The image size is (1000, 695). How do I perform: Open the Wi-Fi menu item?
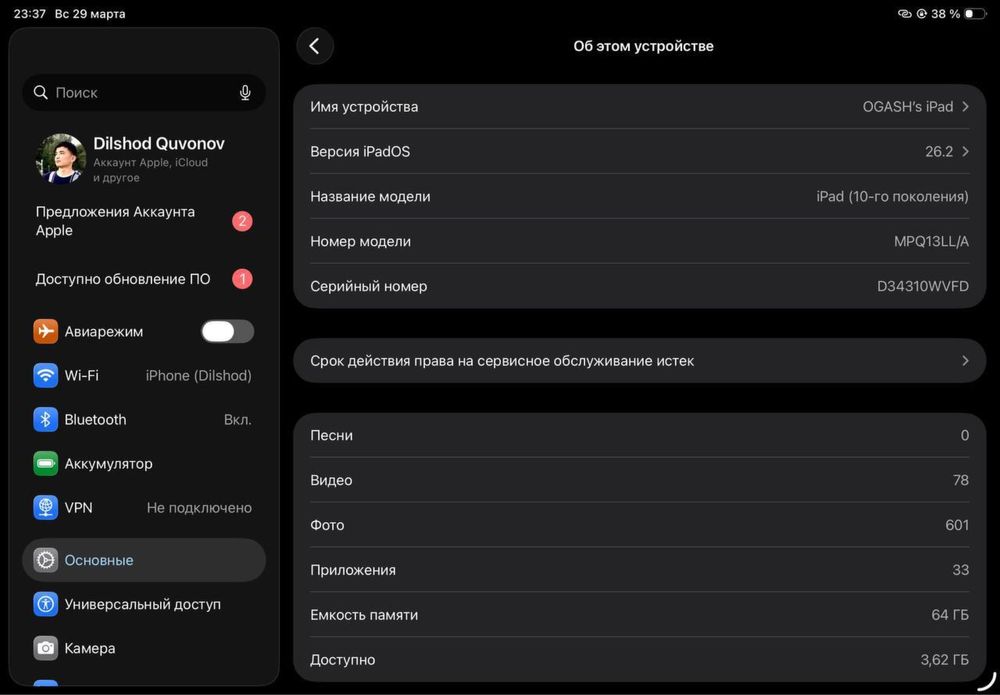click(144, 376)
